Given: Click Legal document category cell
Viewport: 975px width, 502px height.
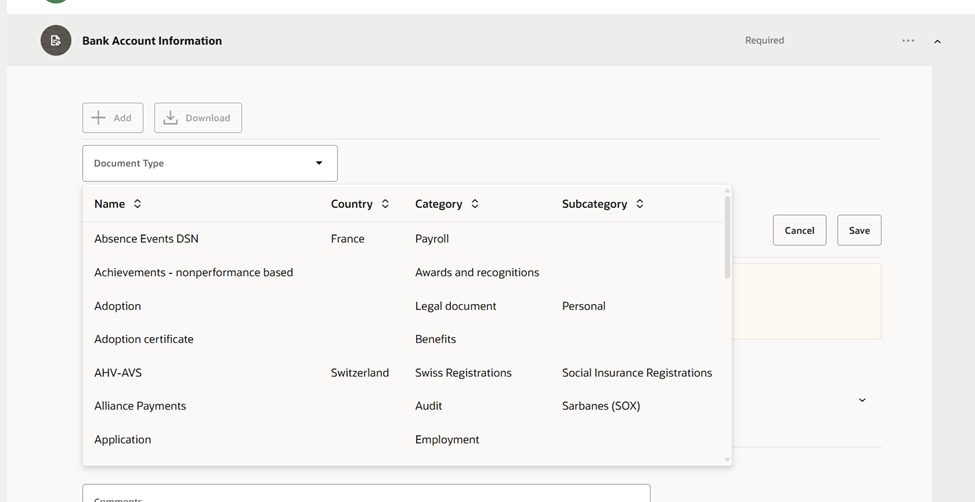Looking at the screenshot, I should [456, 306].
